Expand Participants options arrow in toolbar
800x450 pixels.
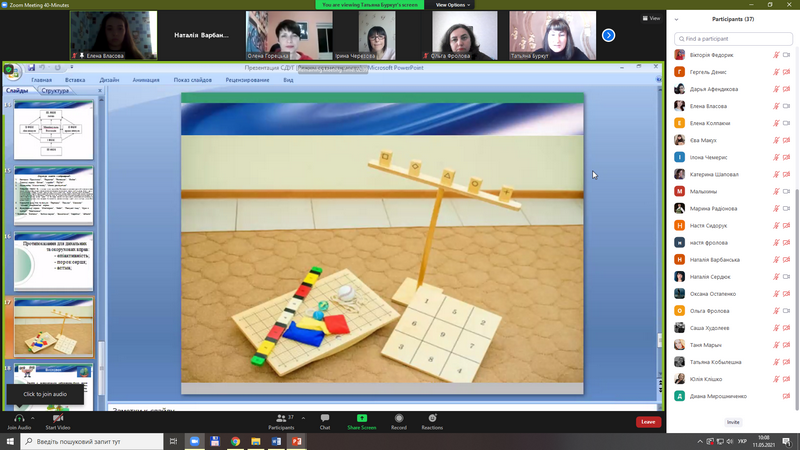tap(304, 418)
